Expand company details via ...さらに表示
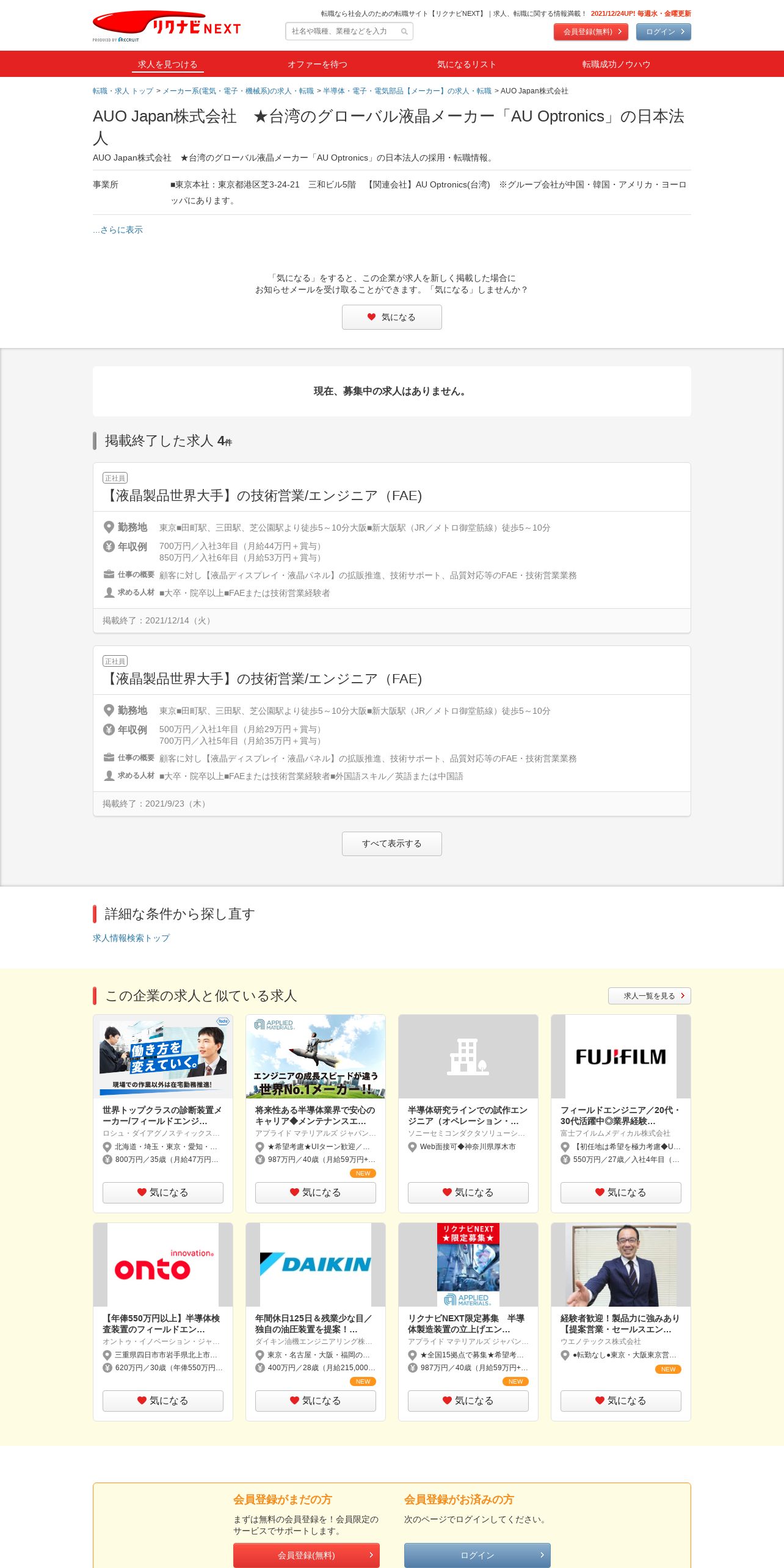The height and width of the screenshot is (1568, 784). [x=118, y=230]
